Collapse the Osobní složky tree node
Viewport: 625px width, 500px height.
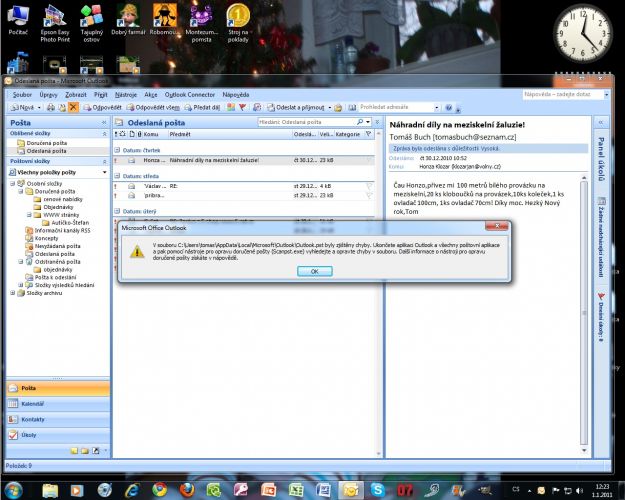(x=12, y=183)
